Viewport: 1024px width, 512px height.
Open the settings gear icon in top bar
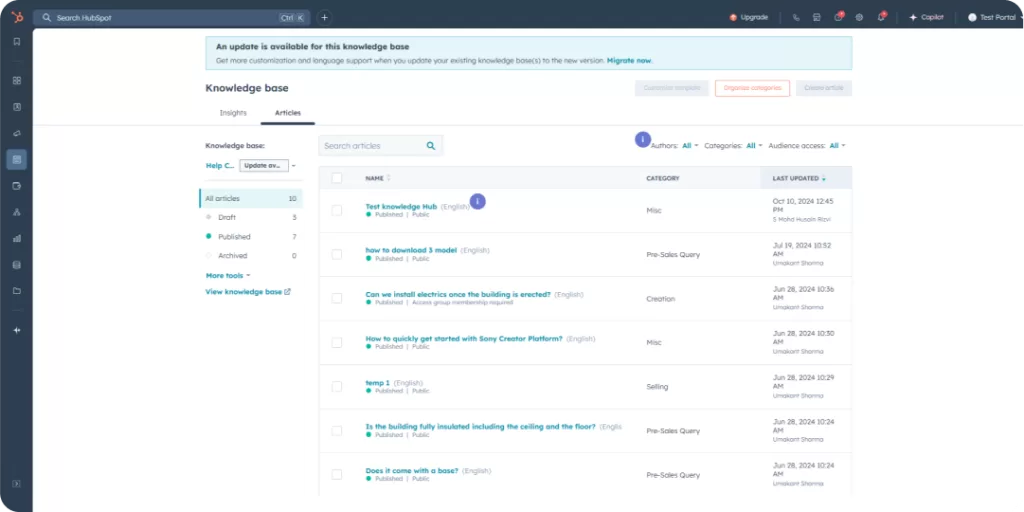859,18
